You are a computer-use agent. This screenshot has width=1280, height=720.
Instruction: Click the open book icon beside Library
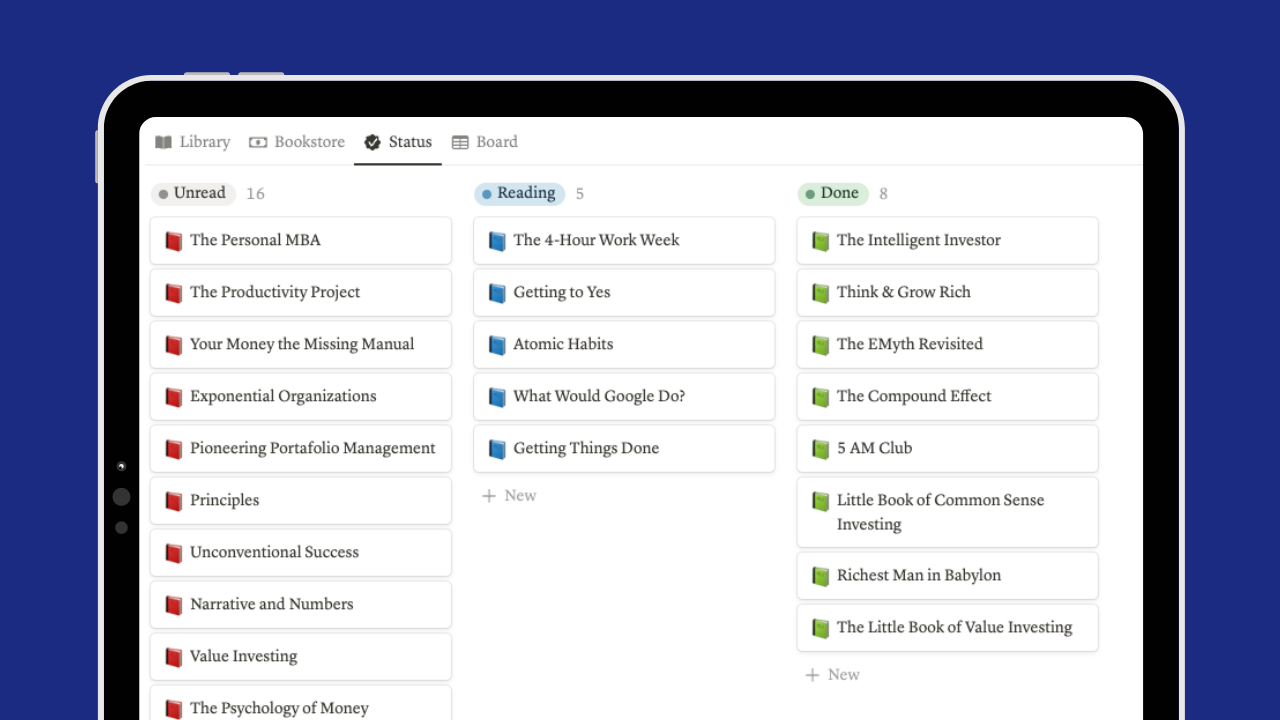pos(164,142)
